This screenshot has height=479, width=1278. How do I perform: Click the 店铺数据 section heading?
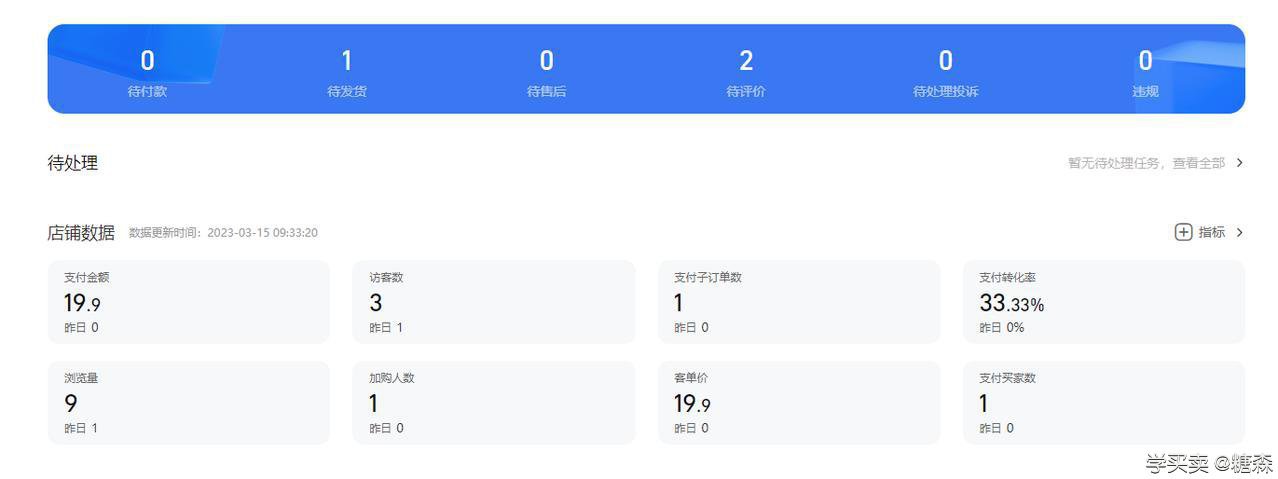point(81,232)
